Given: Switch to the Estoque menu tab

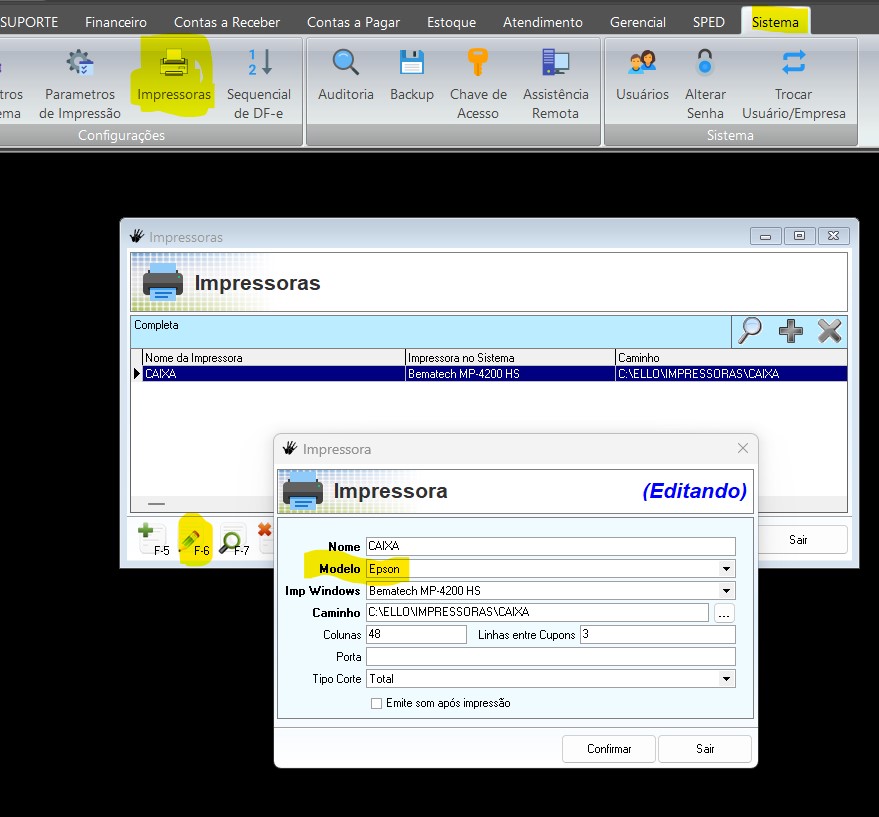Looking at the screenshot, I should [x=451, y=22].
